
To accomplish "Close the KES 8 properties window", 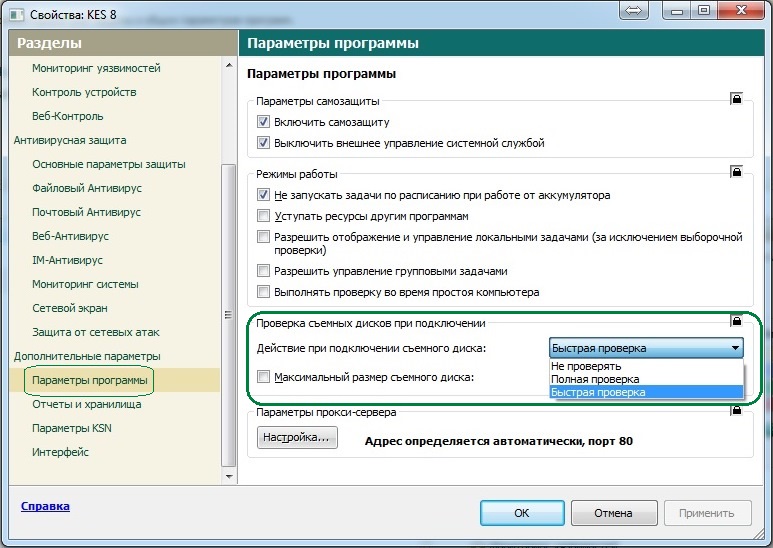I will coord(741,10).
